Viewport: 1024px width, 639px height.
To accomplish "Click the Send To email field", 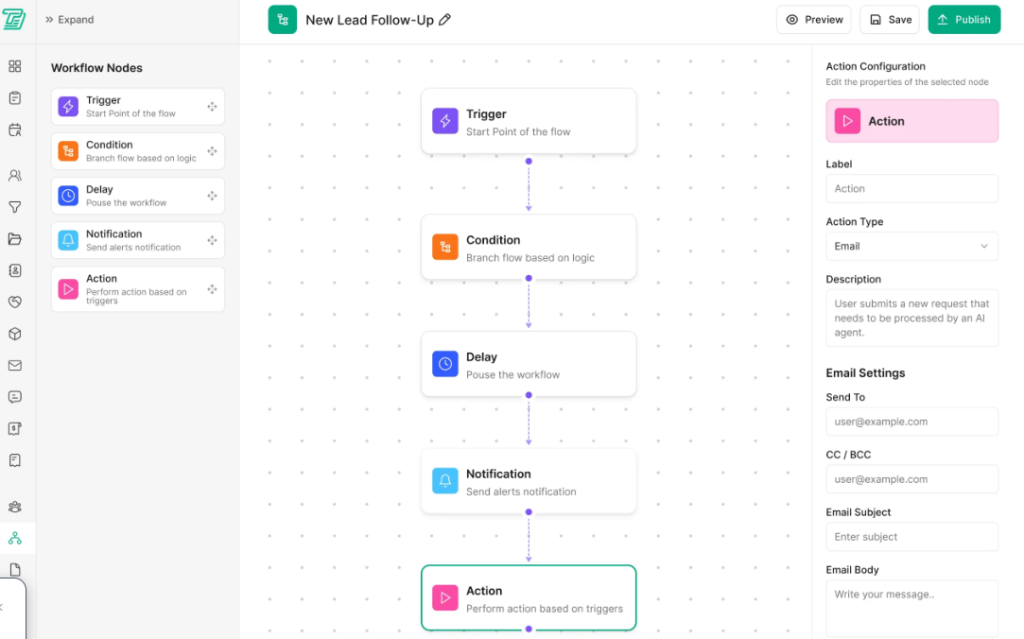I will (911, 422).
